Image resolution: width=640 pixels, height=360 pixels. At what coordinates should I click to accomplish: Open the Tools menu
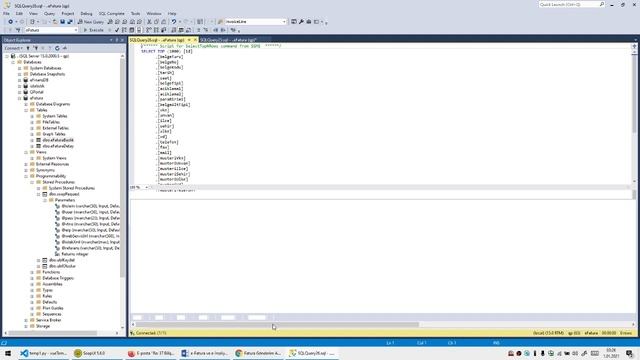coord(135,13)
